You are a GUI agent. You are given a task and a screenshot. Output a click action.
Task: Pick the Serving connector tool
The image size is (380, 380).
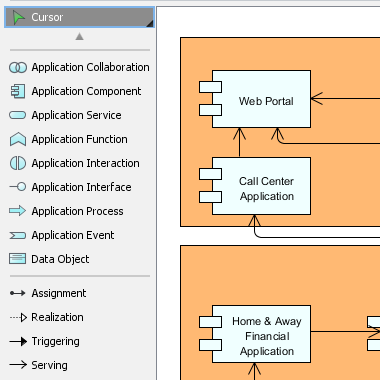click(79, 365)
